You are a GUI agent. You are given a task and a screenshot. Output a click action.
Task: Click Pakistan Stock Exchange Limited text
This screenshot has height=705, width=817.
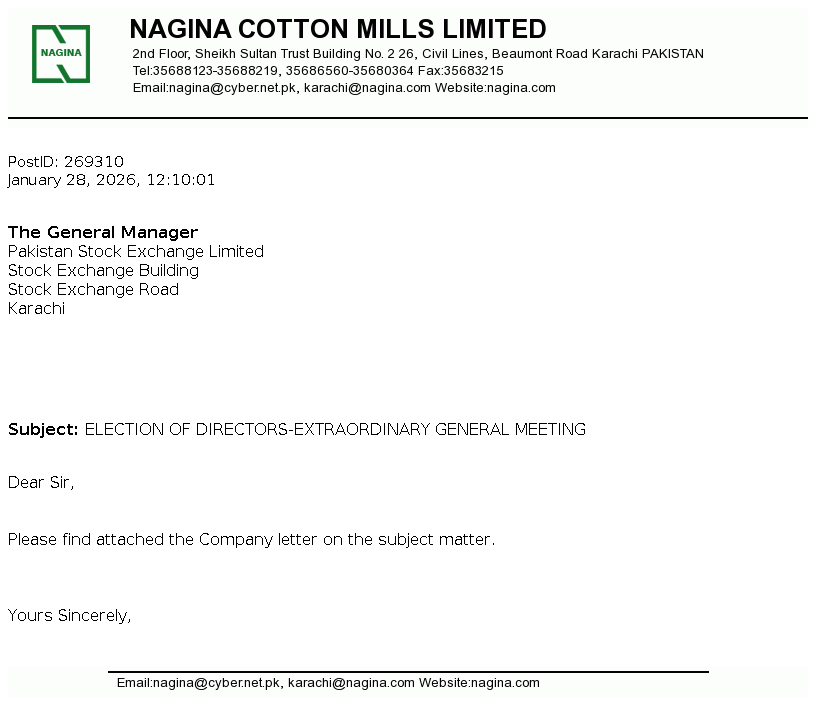click(x=136, y=252)
